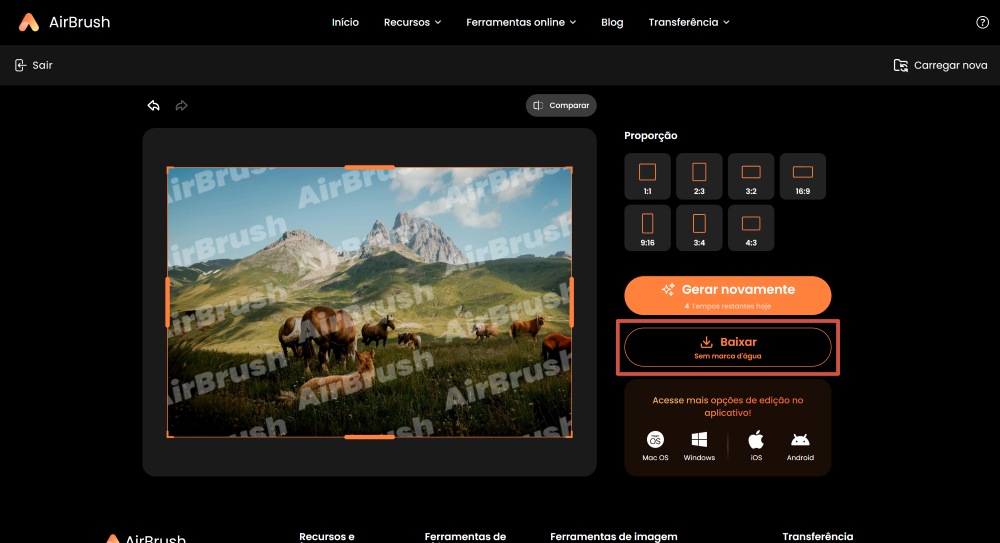This screenshot has height=543, width=1000.
Task: Click the Windows download icon
Action: [699, 440]
